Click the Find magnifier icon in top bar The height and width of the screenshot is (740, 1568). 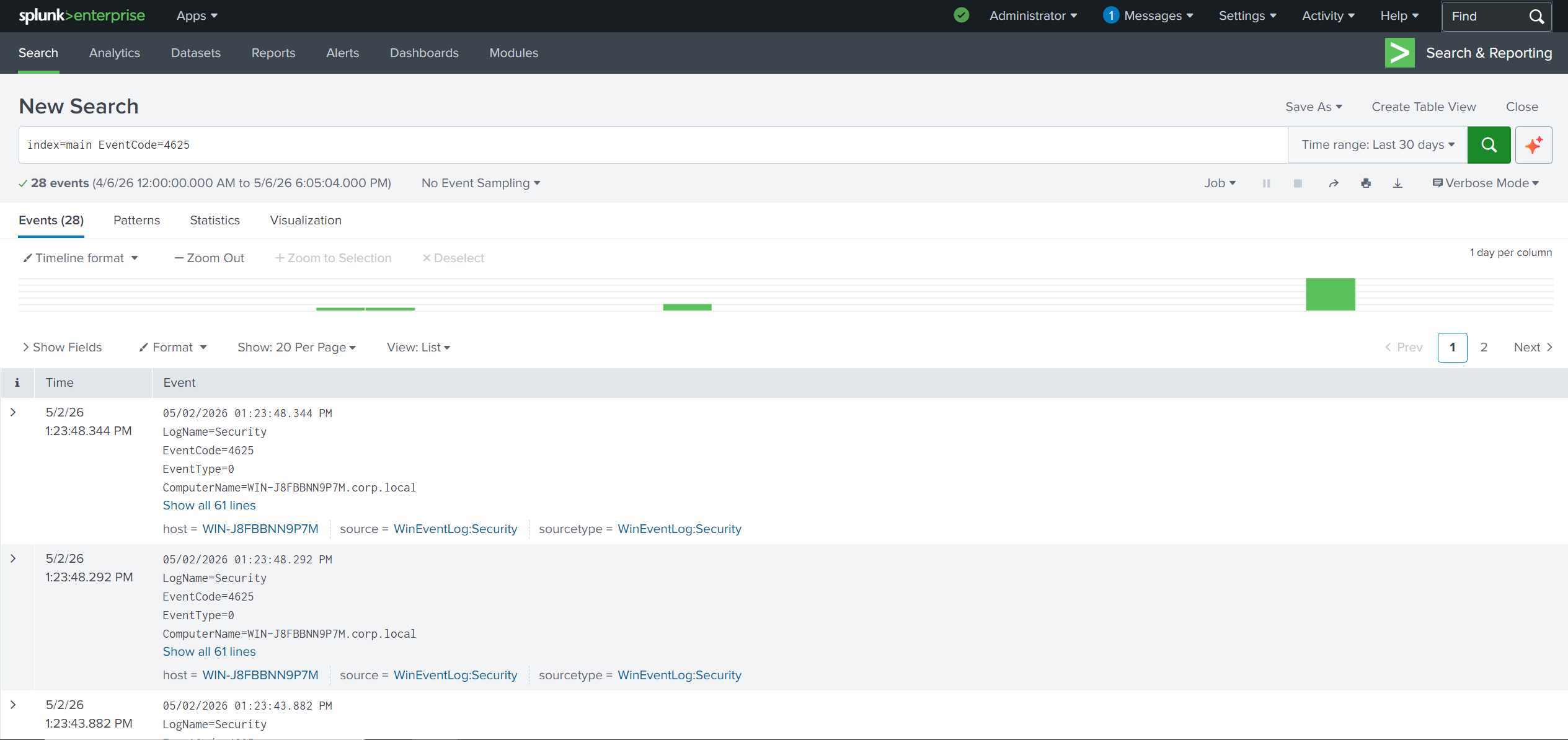[1536, 16]
